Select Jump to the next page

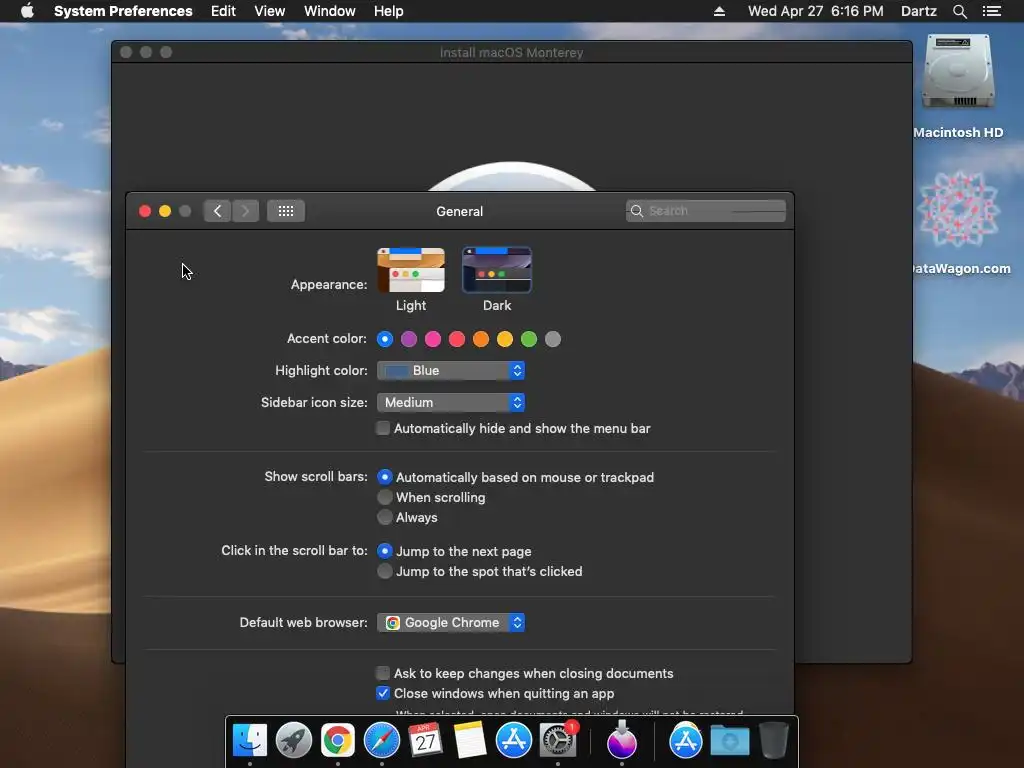tap(385, 551)
